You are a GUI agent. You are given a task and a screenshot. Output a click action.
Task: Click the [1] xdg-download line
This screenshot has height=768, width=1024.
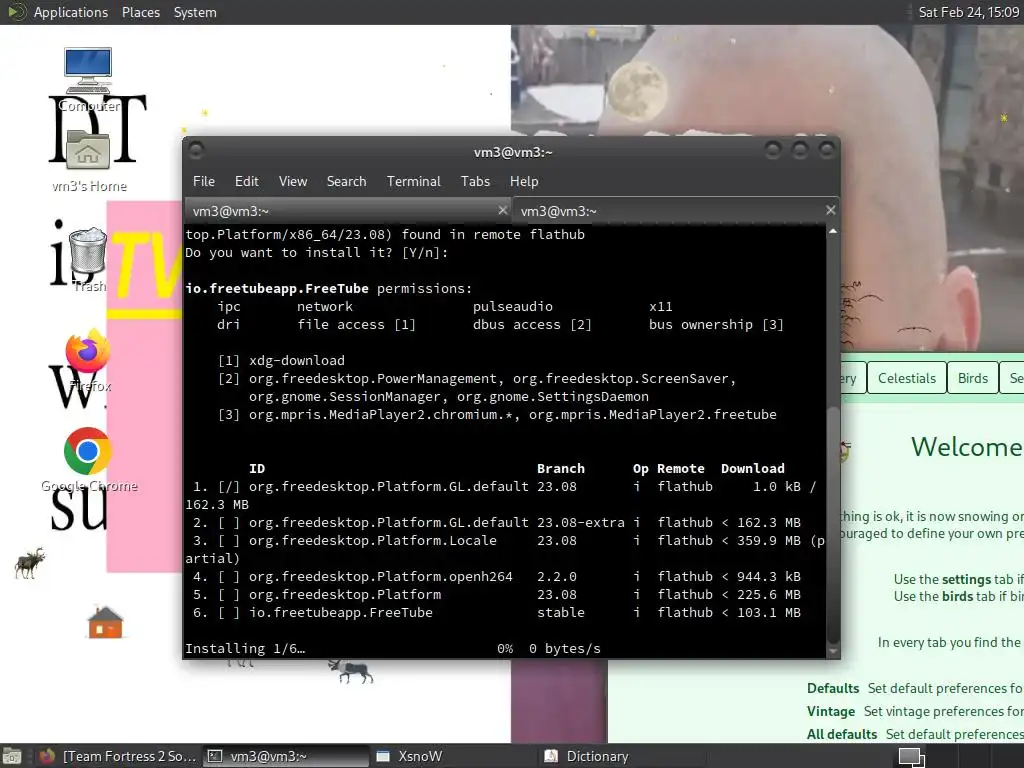pos(281,360)
